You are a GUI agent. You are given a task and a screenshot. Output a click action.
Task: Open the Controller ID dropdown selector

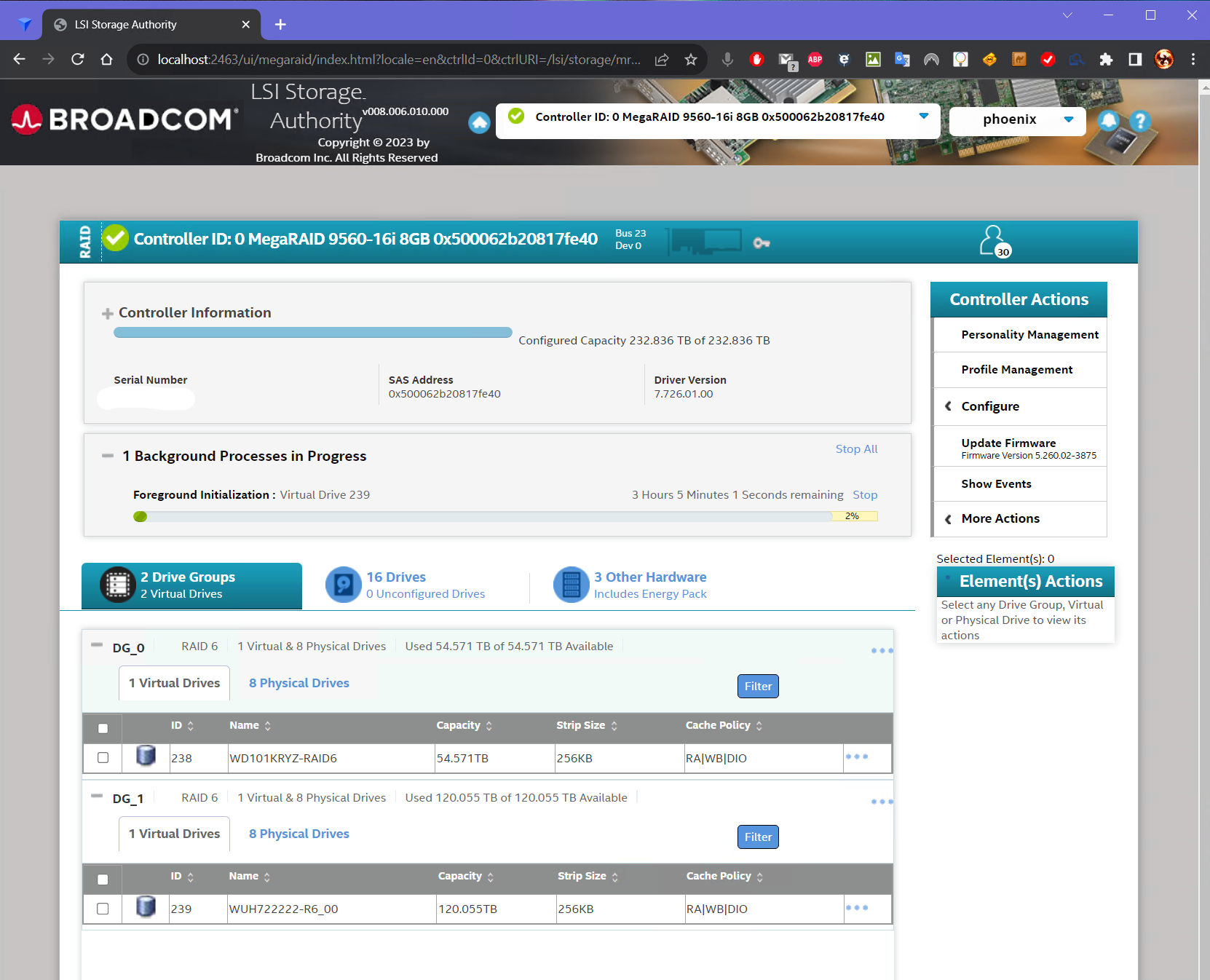tap(923, 116)
